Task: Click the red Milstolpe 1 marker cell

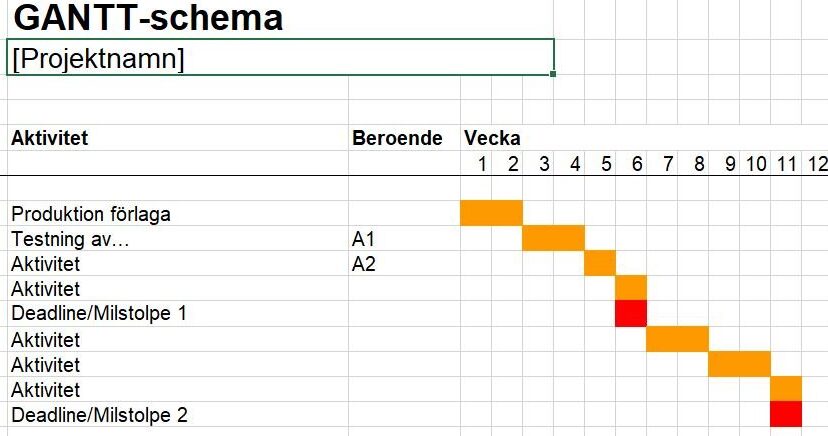Action: coord(631,314)
